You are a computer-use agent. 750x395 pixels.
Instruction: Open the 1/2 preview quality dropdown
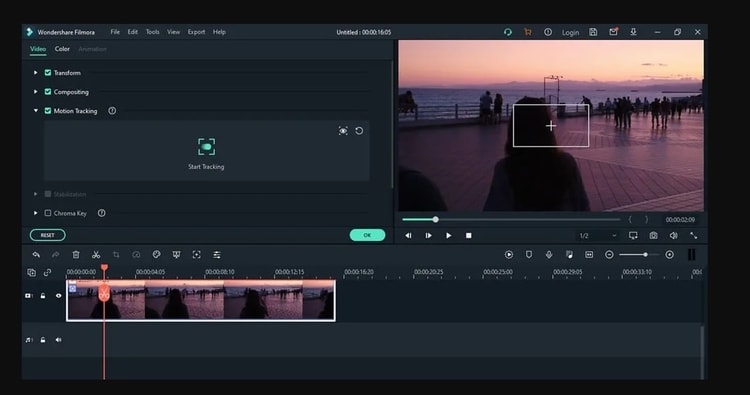[598, 236]
